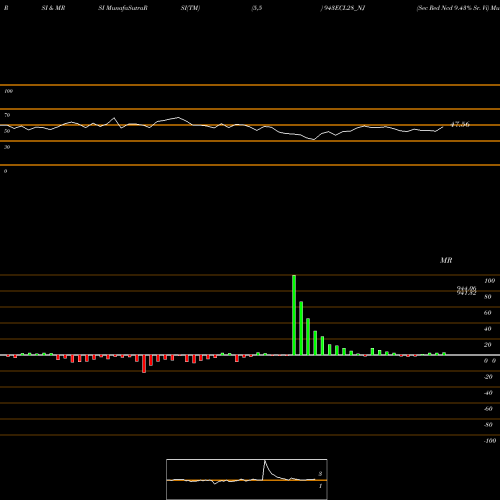Click the MR axis label -40
Image resolution: width=500 pixels, height=500 pixels.
point(488,393)
